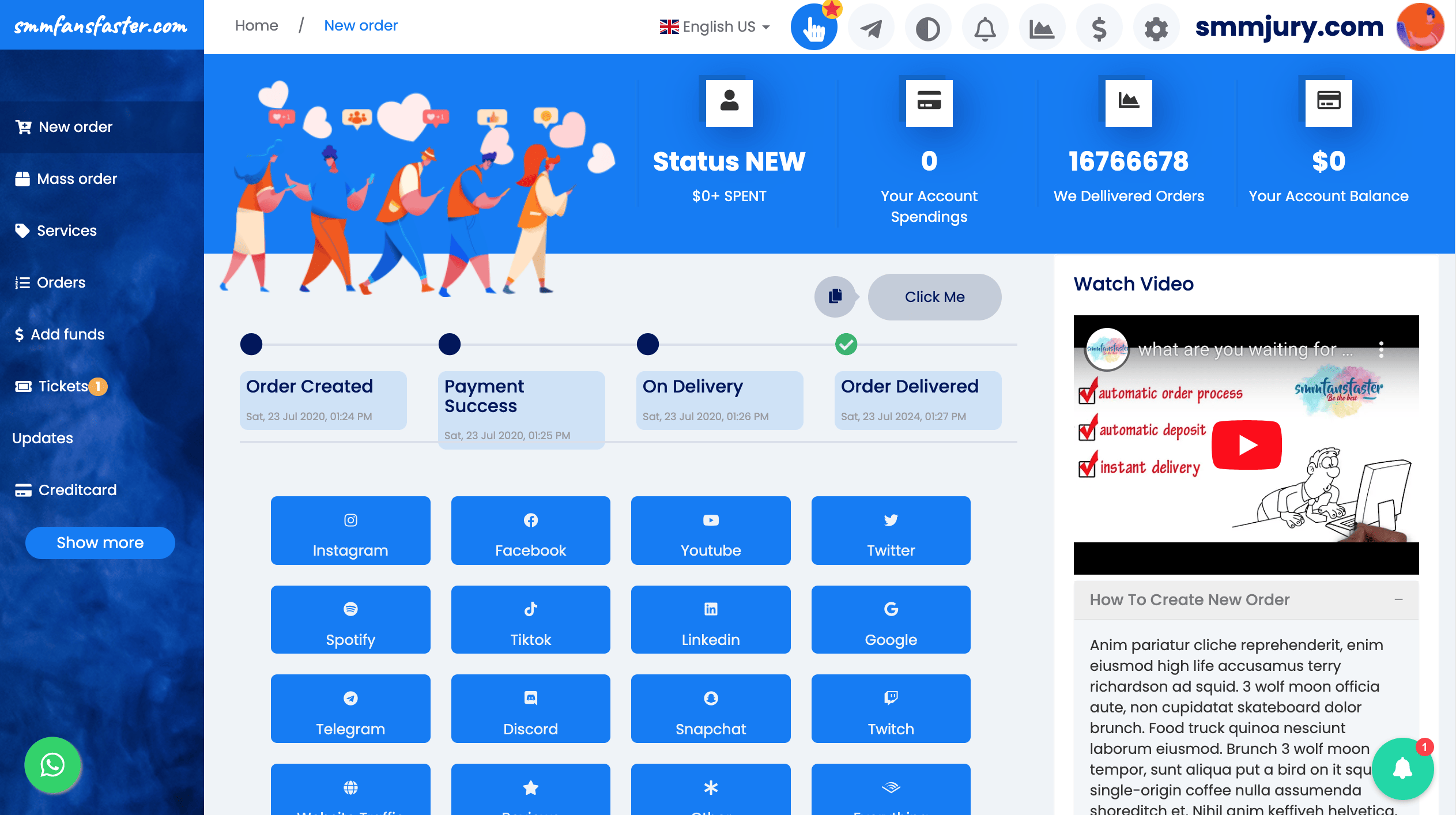Toggle dark mode half-circle icon

click(x=928, y=27)
